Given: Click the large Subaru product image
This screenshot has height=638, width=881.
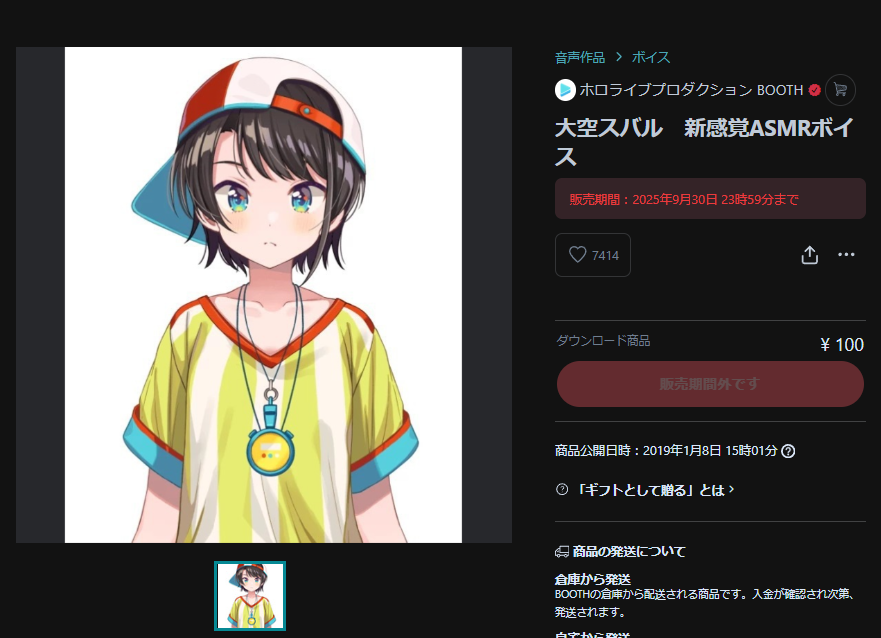Looking at the screenshot, I should (264, 295).
